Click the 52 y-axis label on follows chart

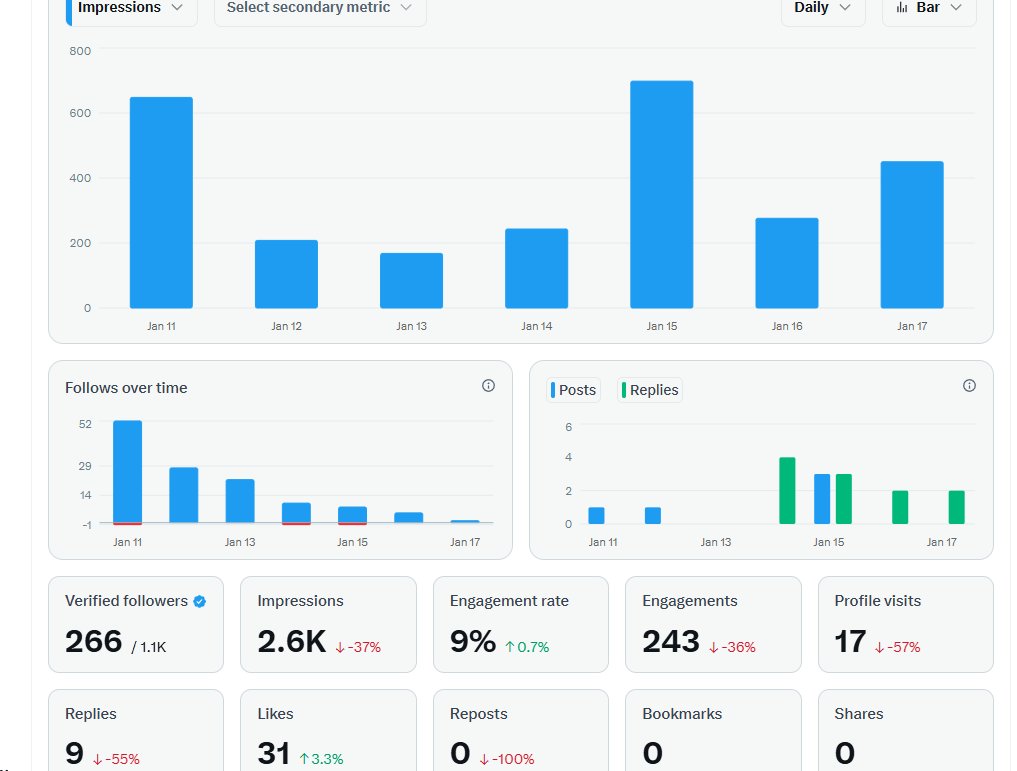pyautogui.click(x=86, y=424)
